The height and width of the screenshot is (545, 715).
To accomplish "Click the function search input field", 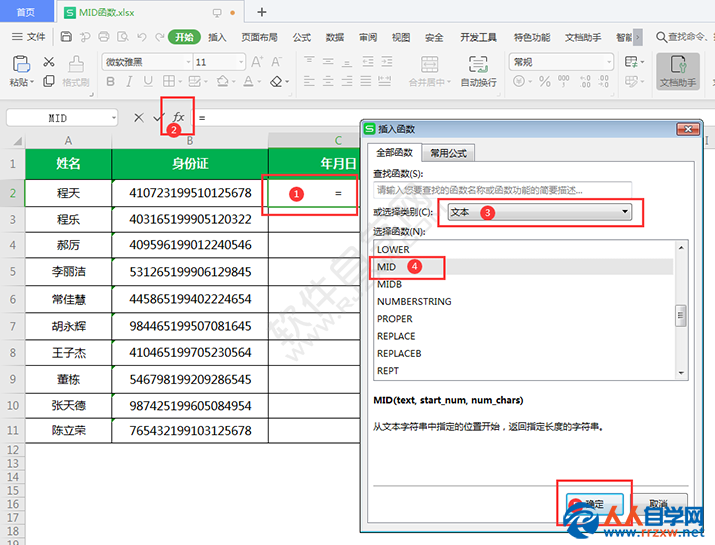I will (x=503, y=190).
